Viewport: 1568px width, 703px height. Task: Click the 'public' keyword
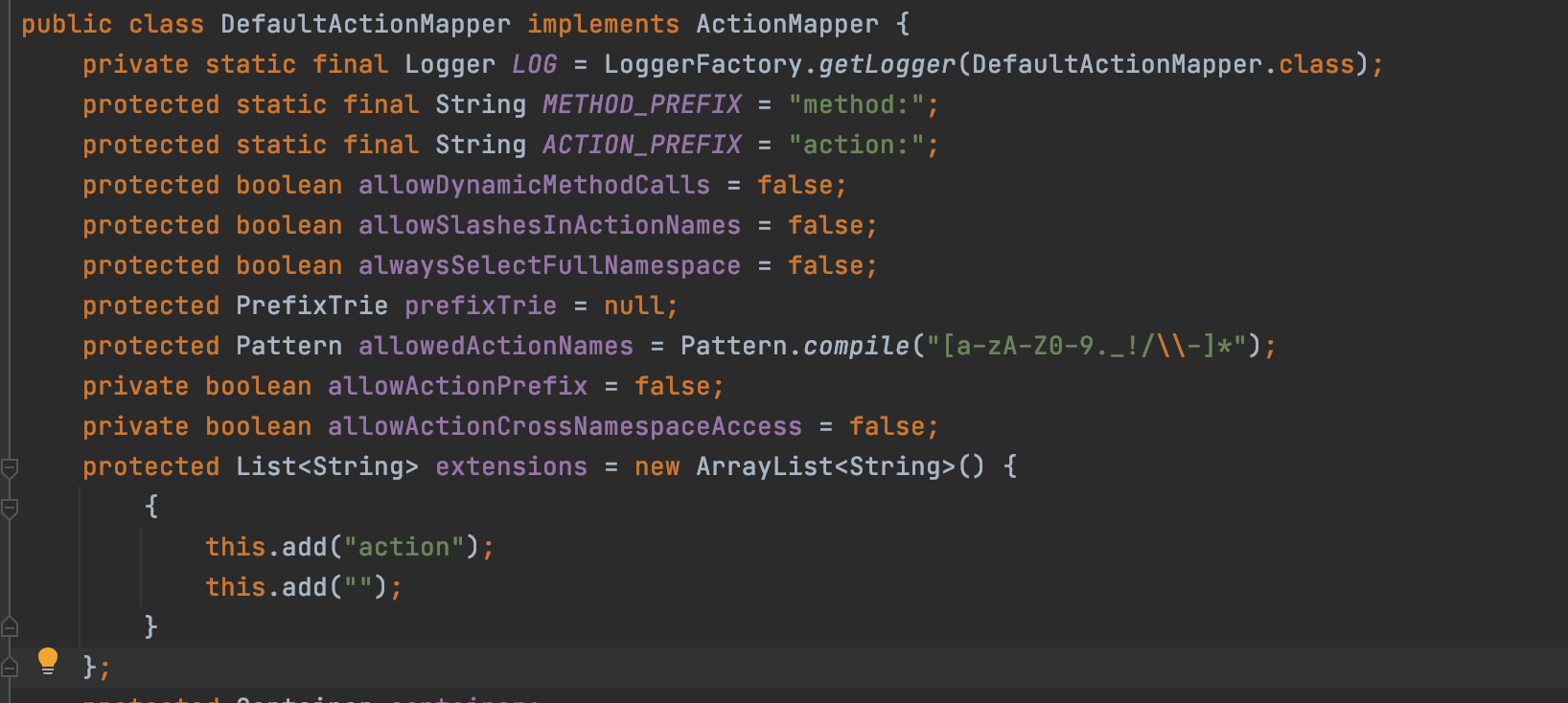(x=66, y=24)
